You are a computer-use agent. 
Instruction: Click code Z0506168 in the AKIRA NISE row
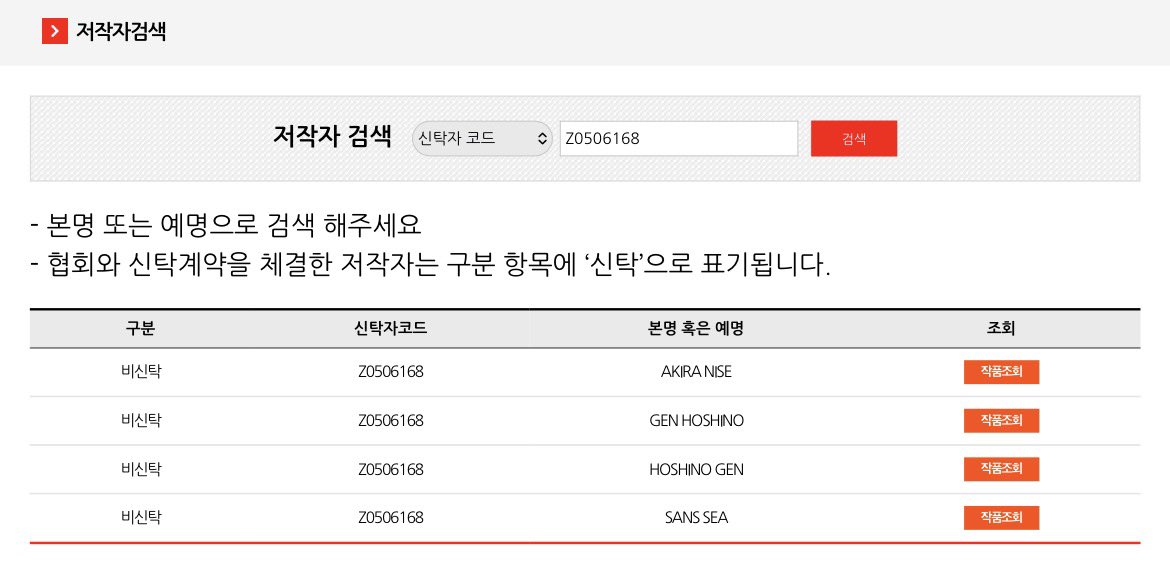tap(390, 372)
